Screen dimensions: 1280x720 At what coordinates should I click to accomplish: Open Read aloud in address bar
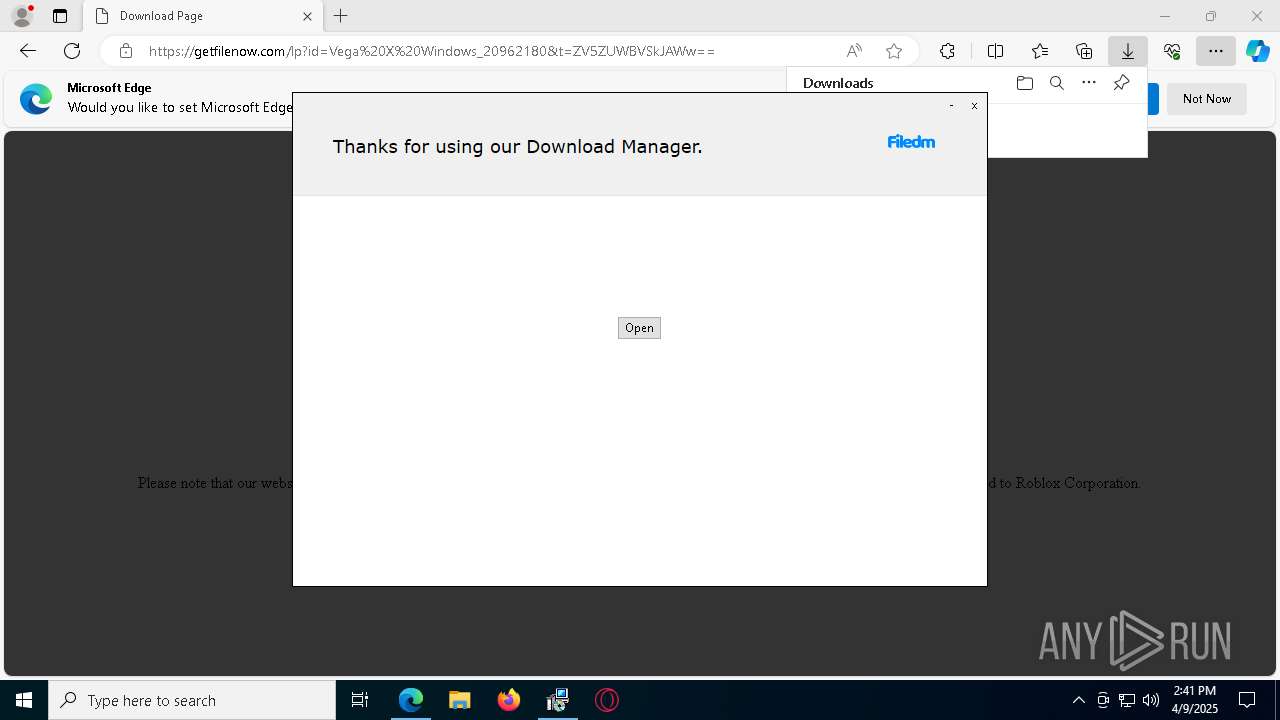point(854,51)
